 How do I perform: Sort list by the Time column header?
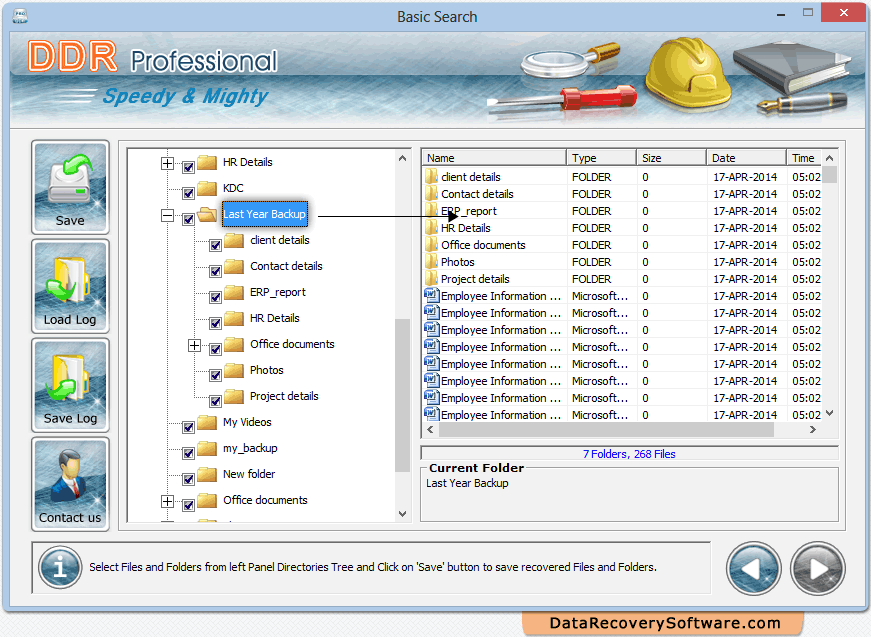click(x=804, y=158)
